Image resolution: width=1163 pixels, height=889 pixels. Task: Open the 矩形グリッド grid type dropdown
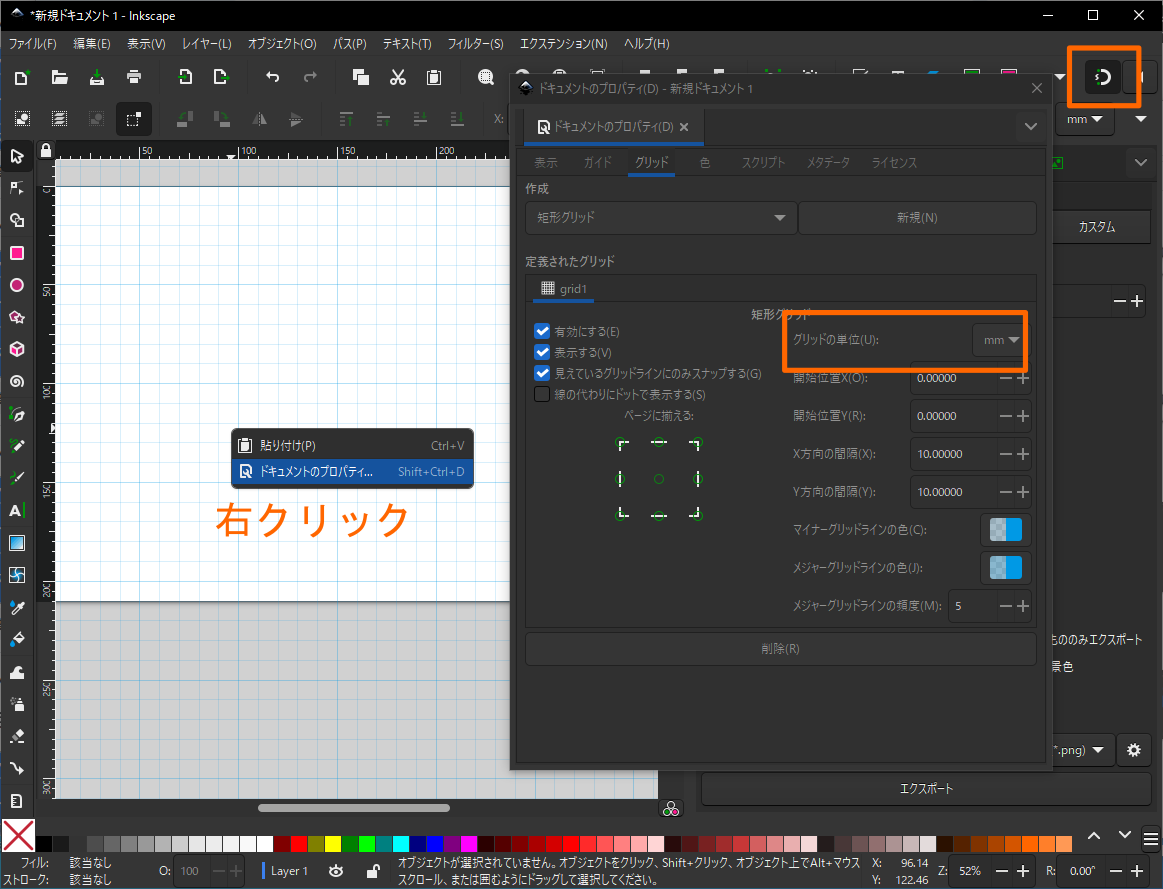click(661, 217)
